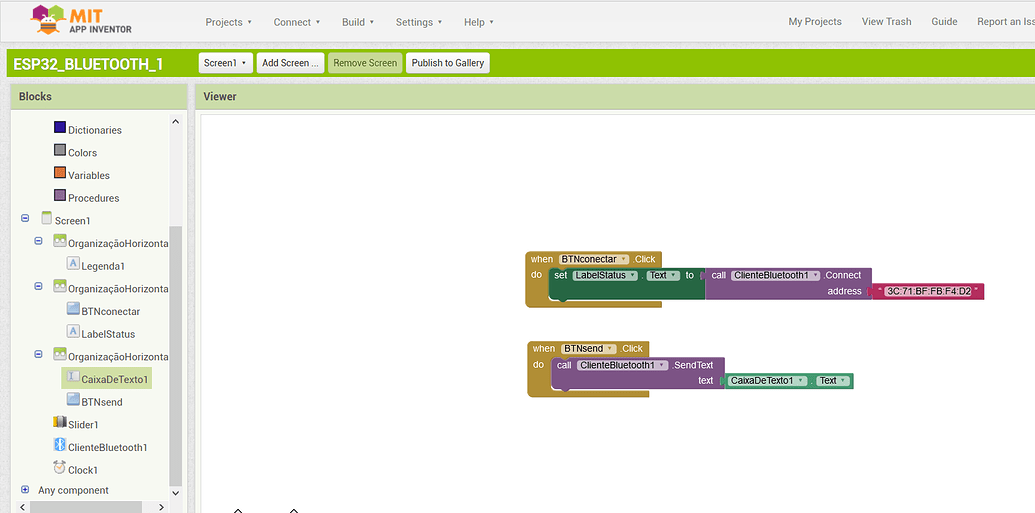1035x513 pixels.
Task: Open the Projects menu
Action: click(x=228, y=22)
